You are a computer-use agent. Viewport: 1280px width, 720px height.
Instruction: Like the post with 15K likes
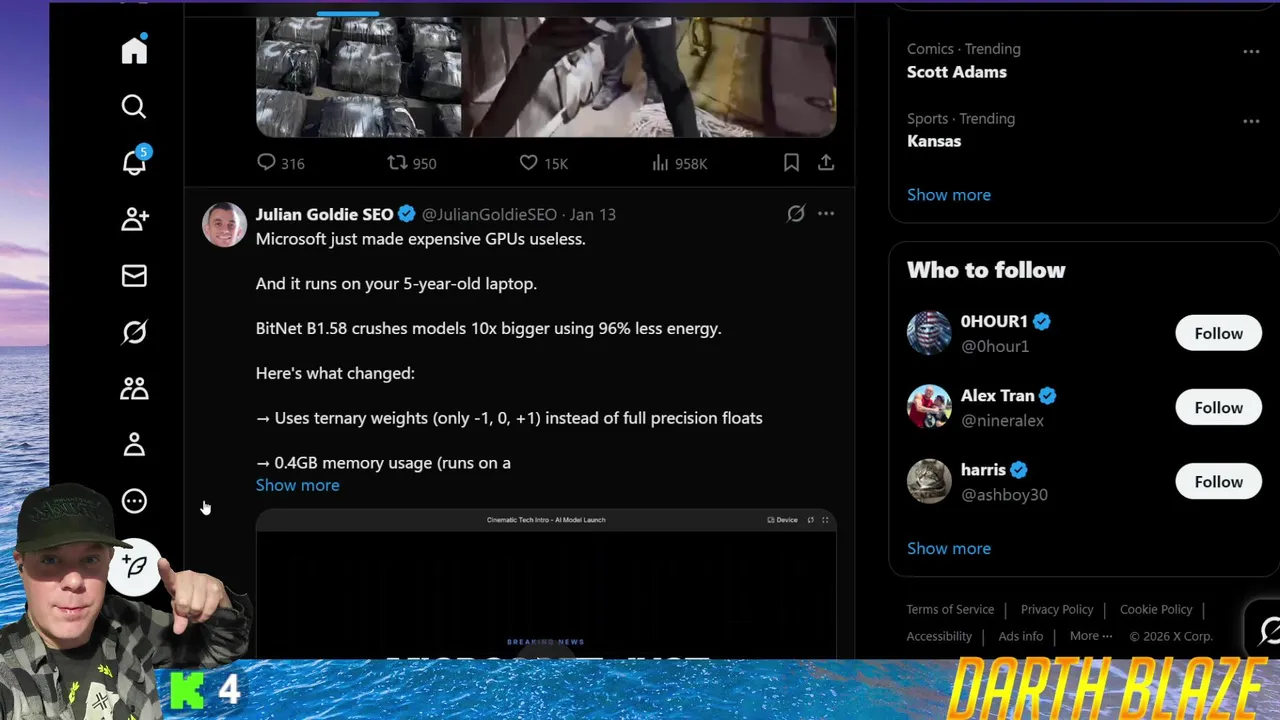coord(544,163)
